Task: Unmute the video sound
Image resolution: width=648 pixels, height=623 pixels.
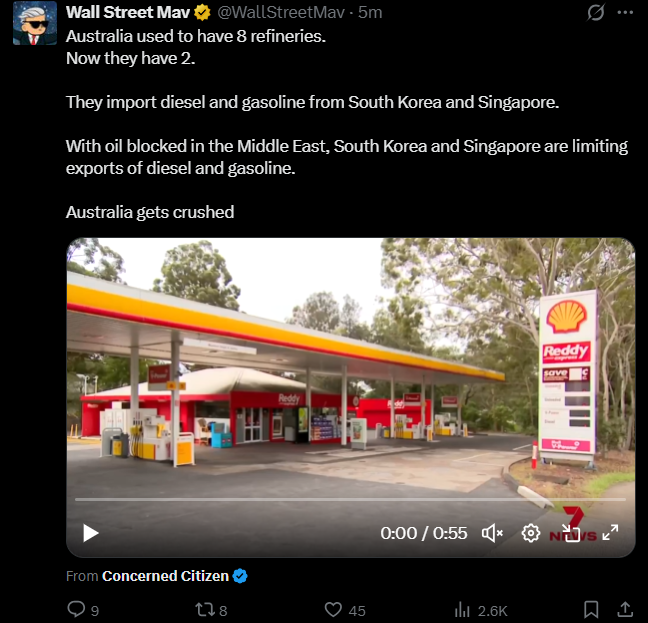Action: [x=492, y=533]
